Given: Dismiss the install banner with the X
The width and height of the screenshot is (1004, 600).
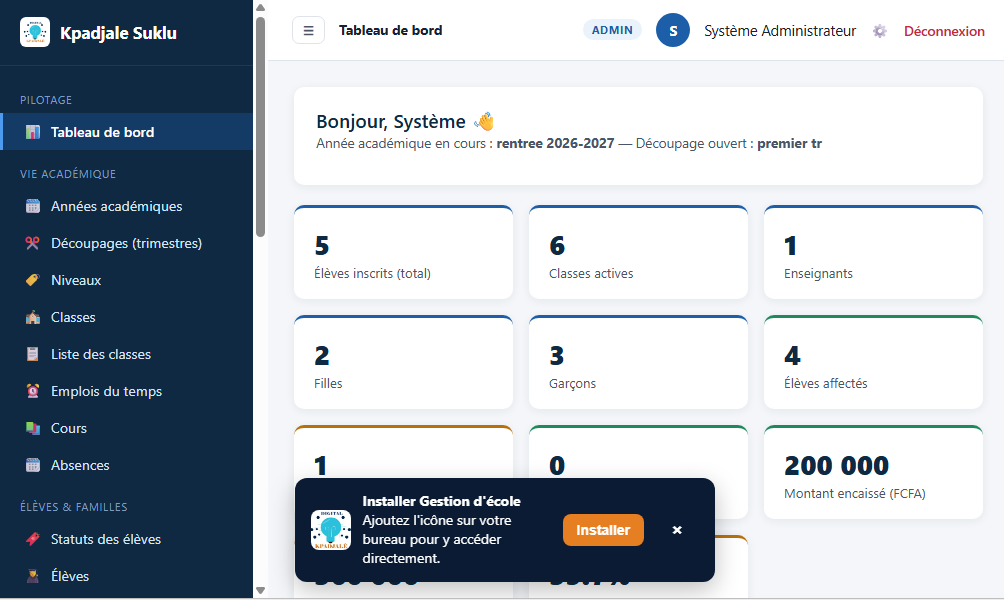Looking at the screenshot, I should point(677,530).
